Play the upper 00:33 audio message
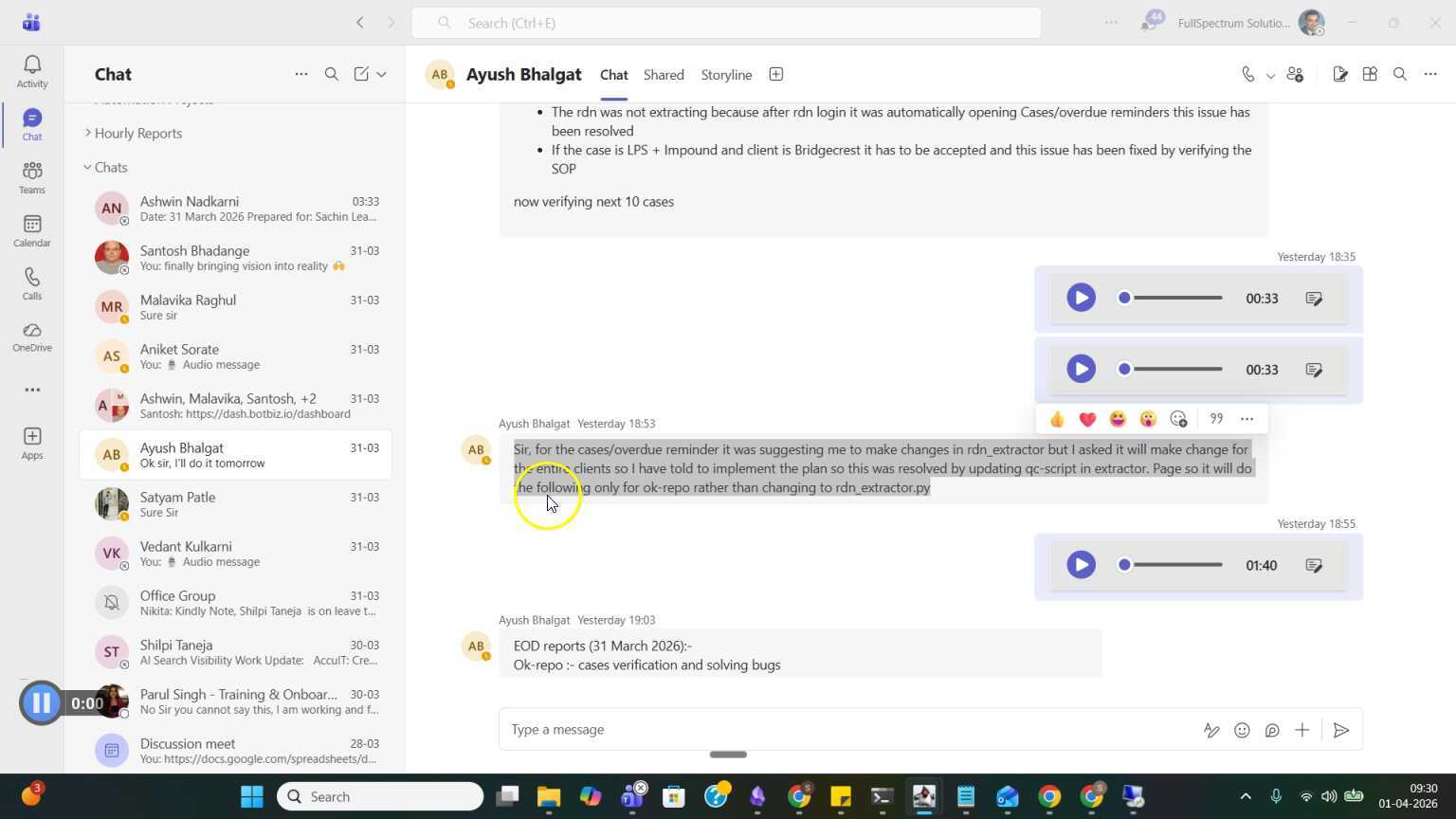 pos(1081,298)
